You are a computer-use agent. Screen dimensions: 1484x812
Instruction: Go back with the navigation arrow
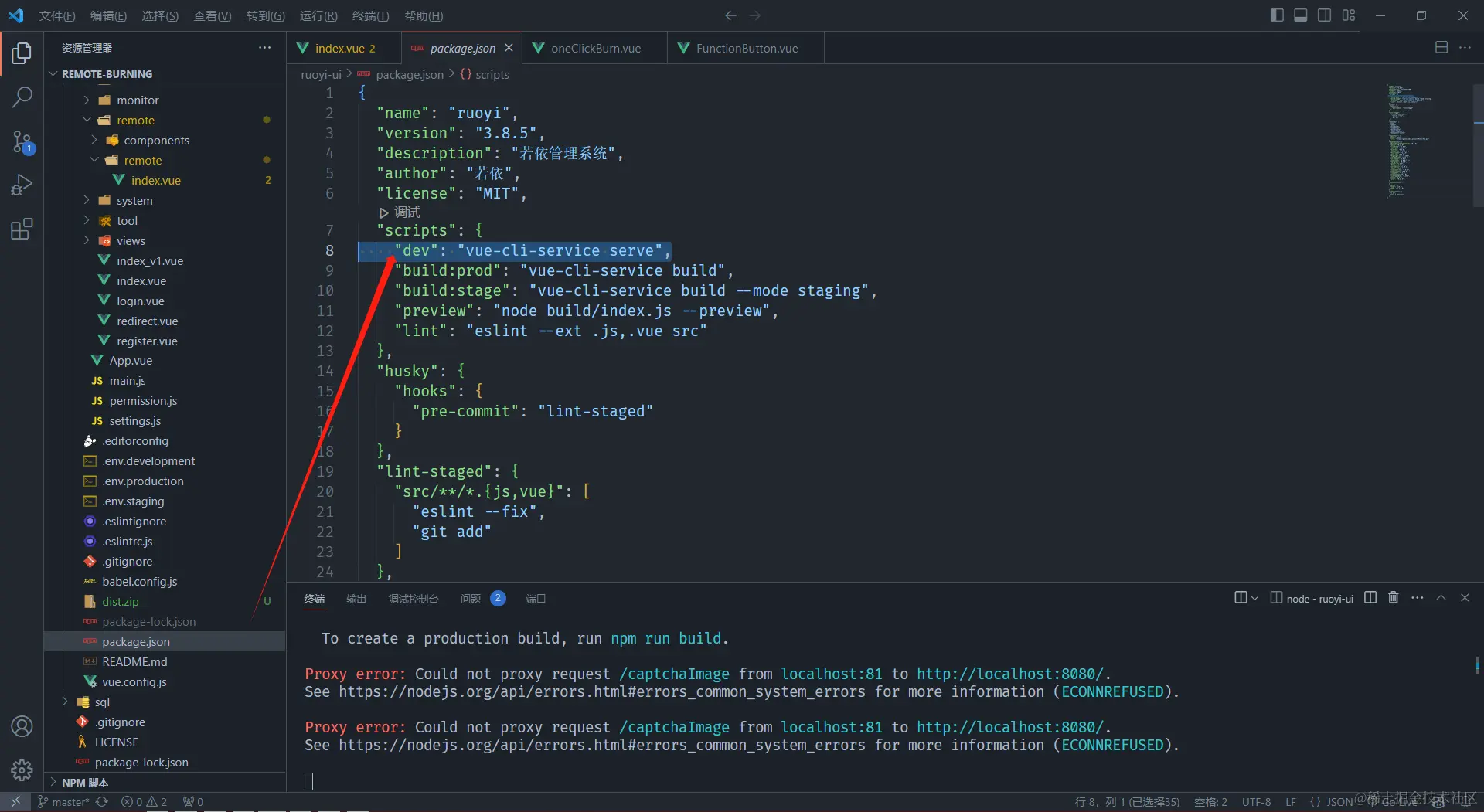[730, 15]
